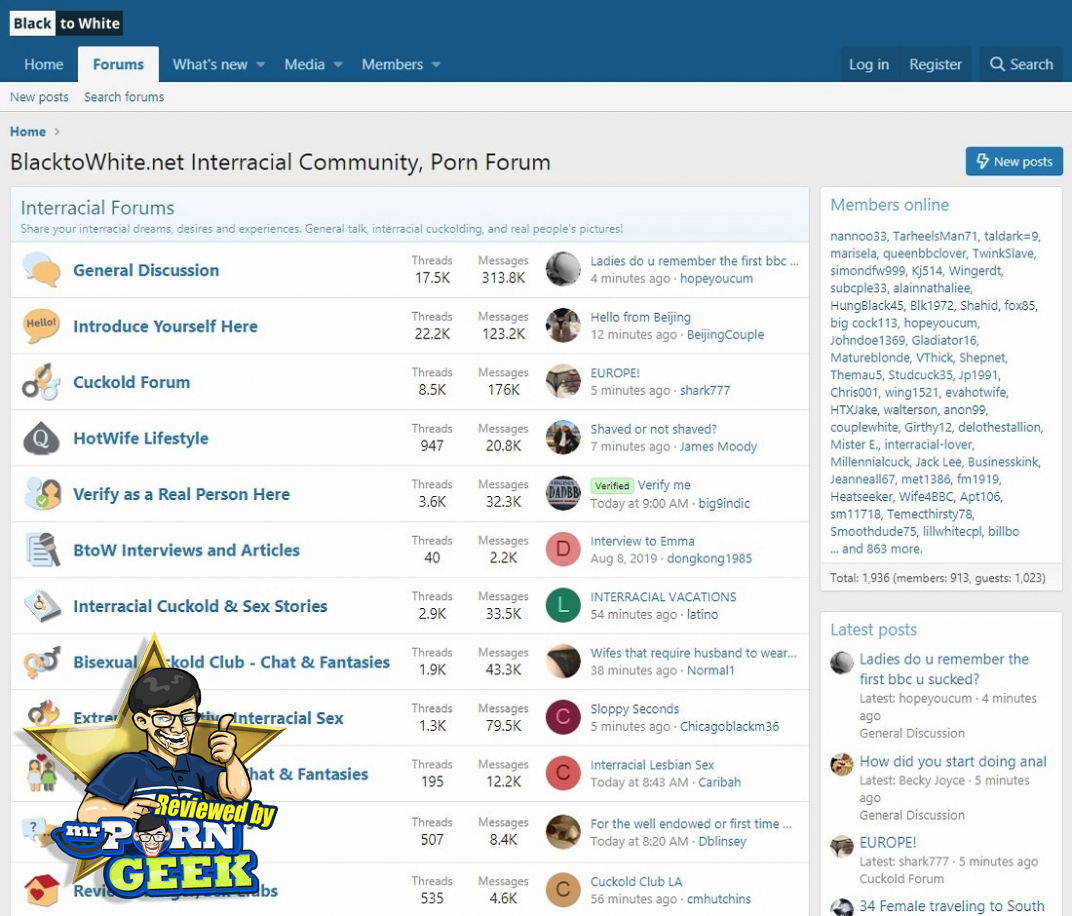Click the Home breadcrumb link
1072x916 pixels.
click(x=27, y=132)
